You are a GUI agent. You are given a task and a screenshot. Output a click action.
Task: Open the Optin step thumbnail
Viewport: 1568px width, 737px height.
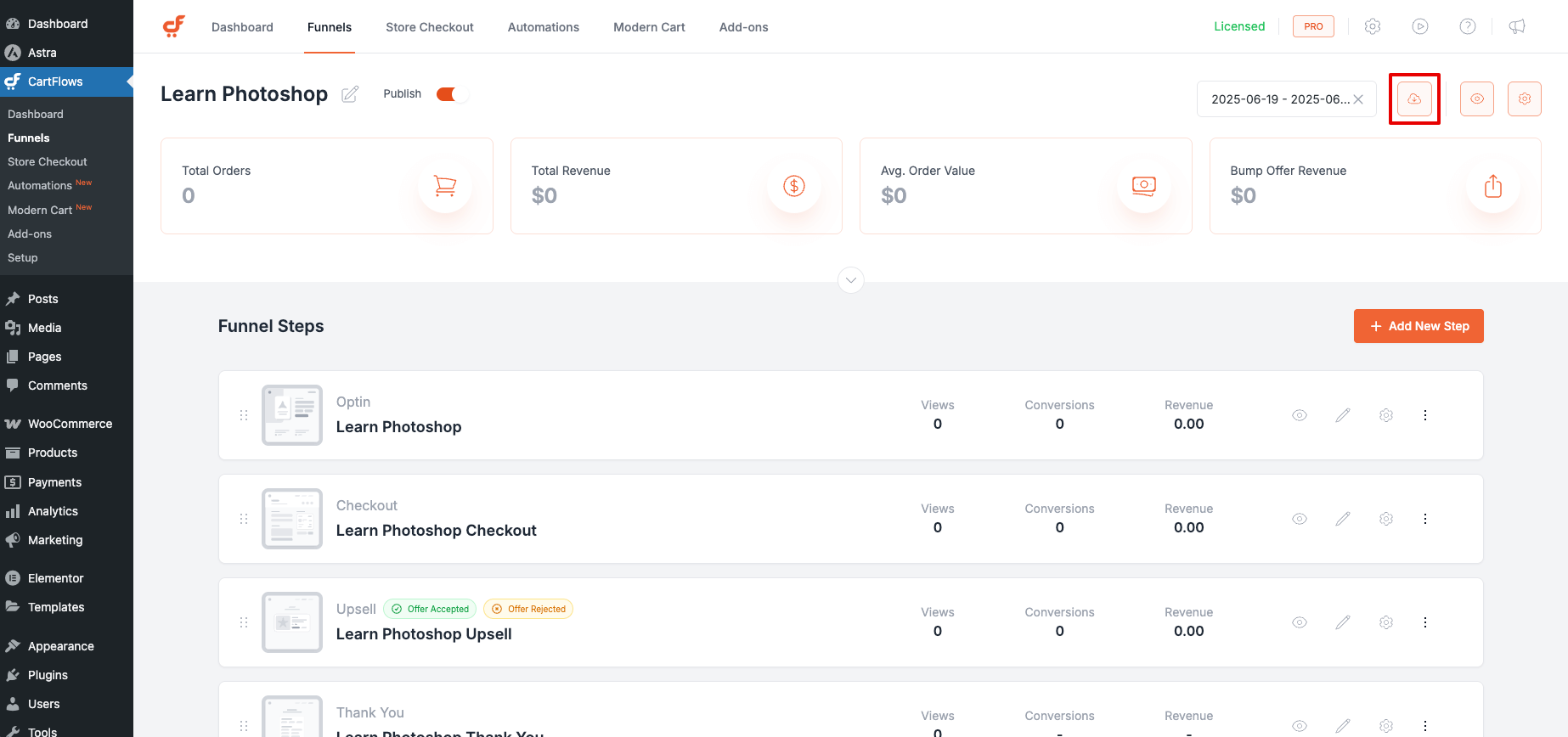click(x=292, y=415)
